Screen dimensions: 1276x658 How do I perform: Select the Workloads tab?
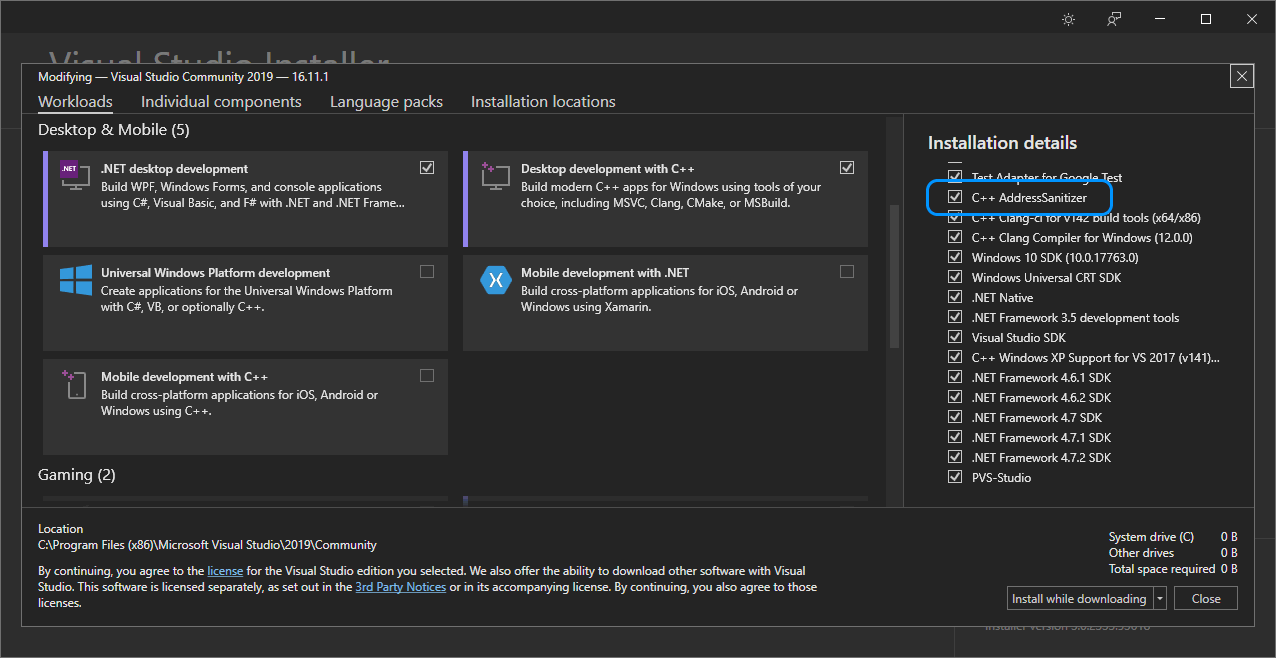point(75,102)
